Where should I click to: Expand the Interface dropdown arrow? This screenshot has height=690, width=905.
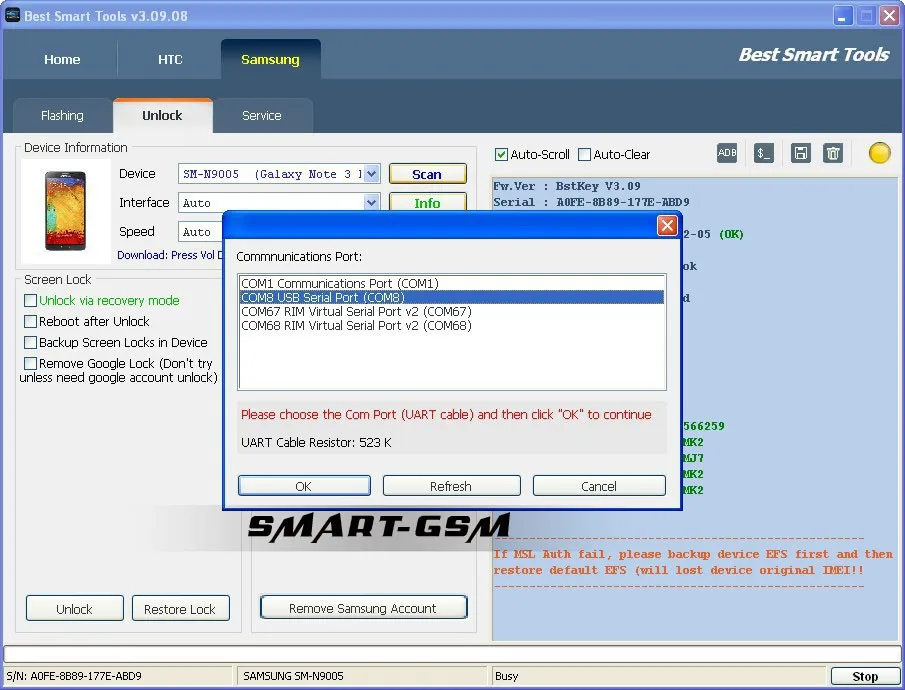tap(372, 203)
